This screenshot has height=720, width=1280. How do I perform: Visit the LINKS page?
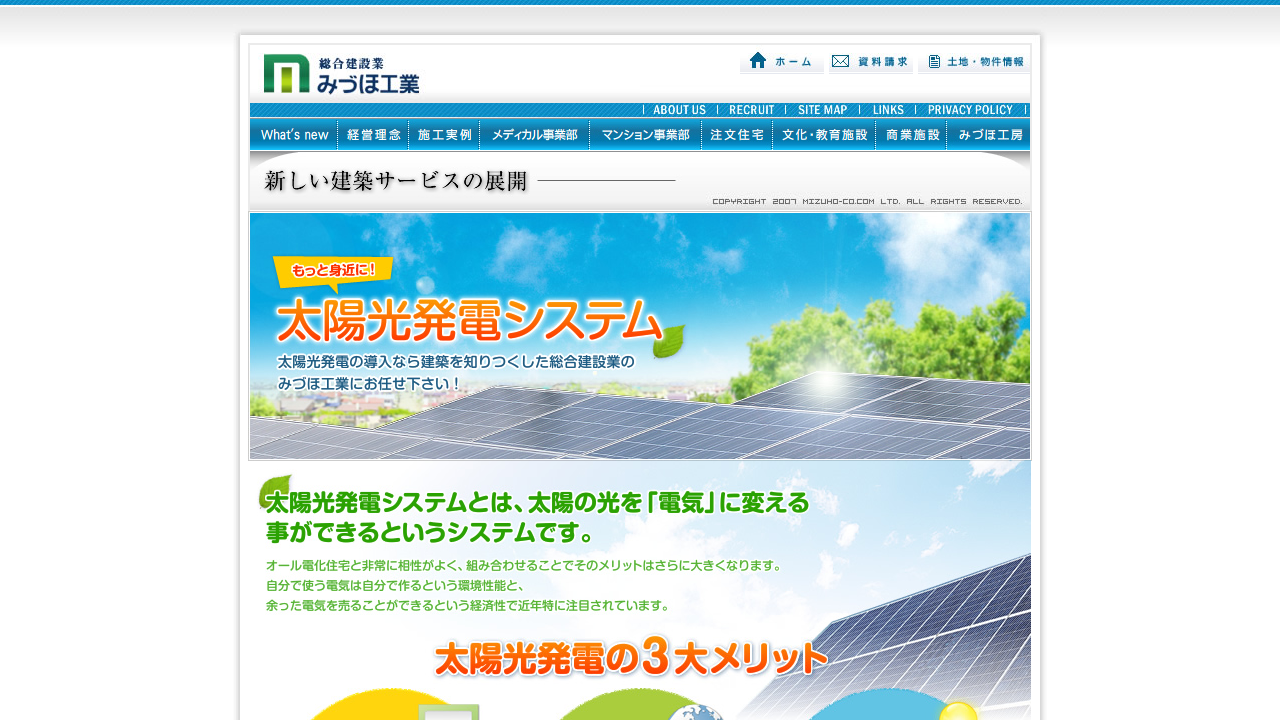coord(887,110)
